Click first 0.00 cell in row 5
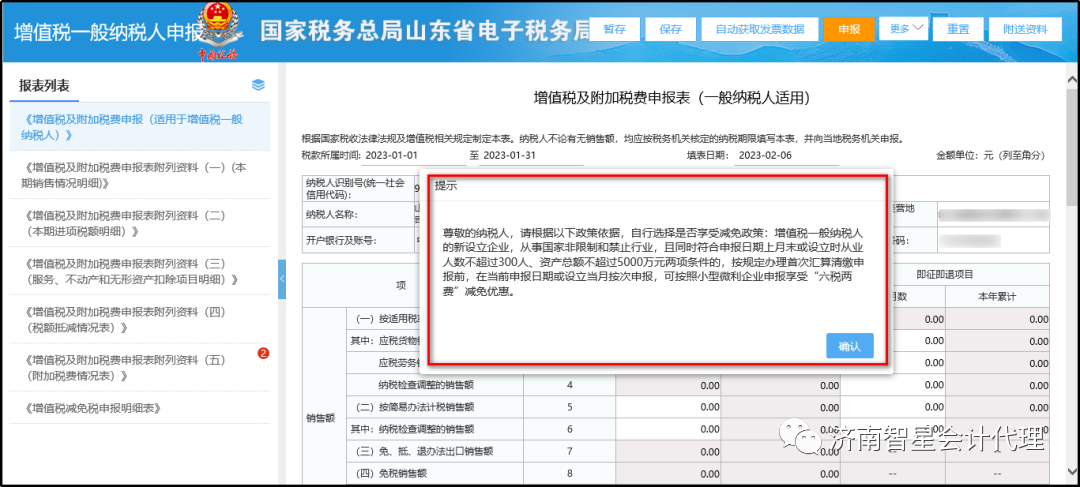 point(668,408)
